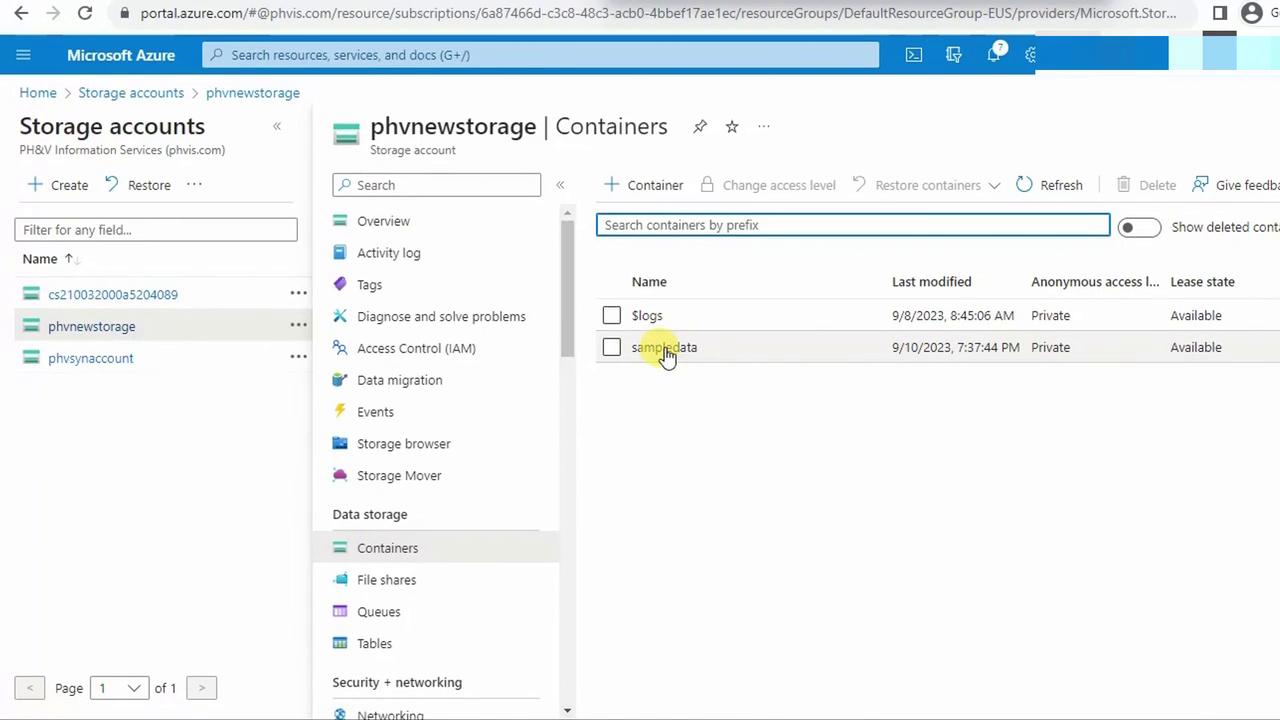Viewport: 1280px width, 720px height.
Task: Focus the Search containers by prefix field
Action: 852,225
